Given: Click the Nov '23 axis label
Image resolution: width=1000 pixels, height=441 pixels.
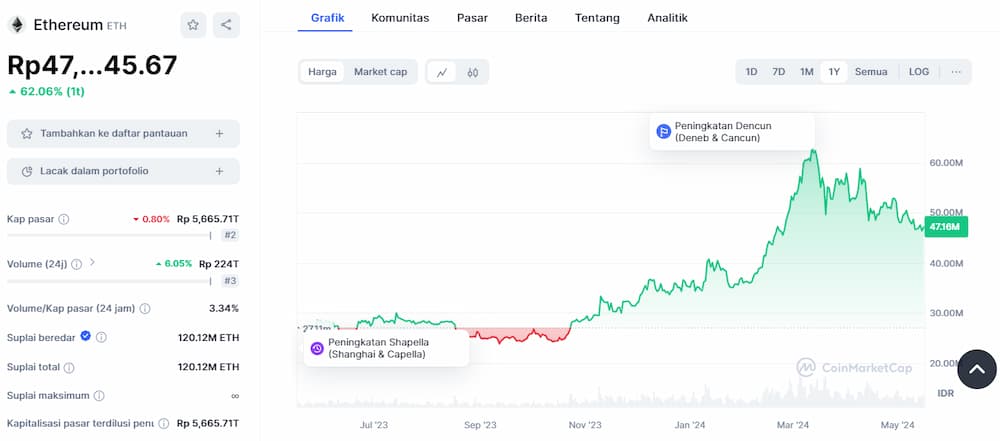Looking at the screenshot, I should (x=585, y=424).
